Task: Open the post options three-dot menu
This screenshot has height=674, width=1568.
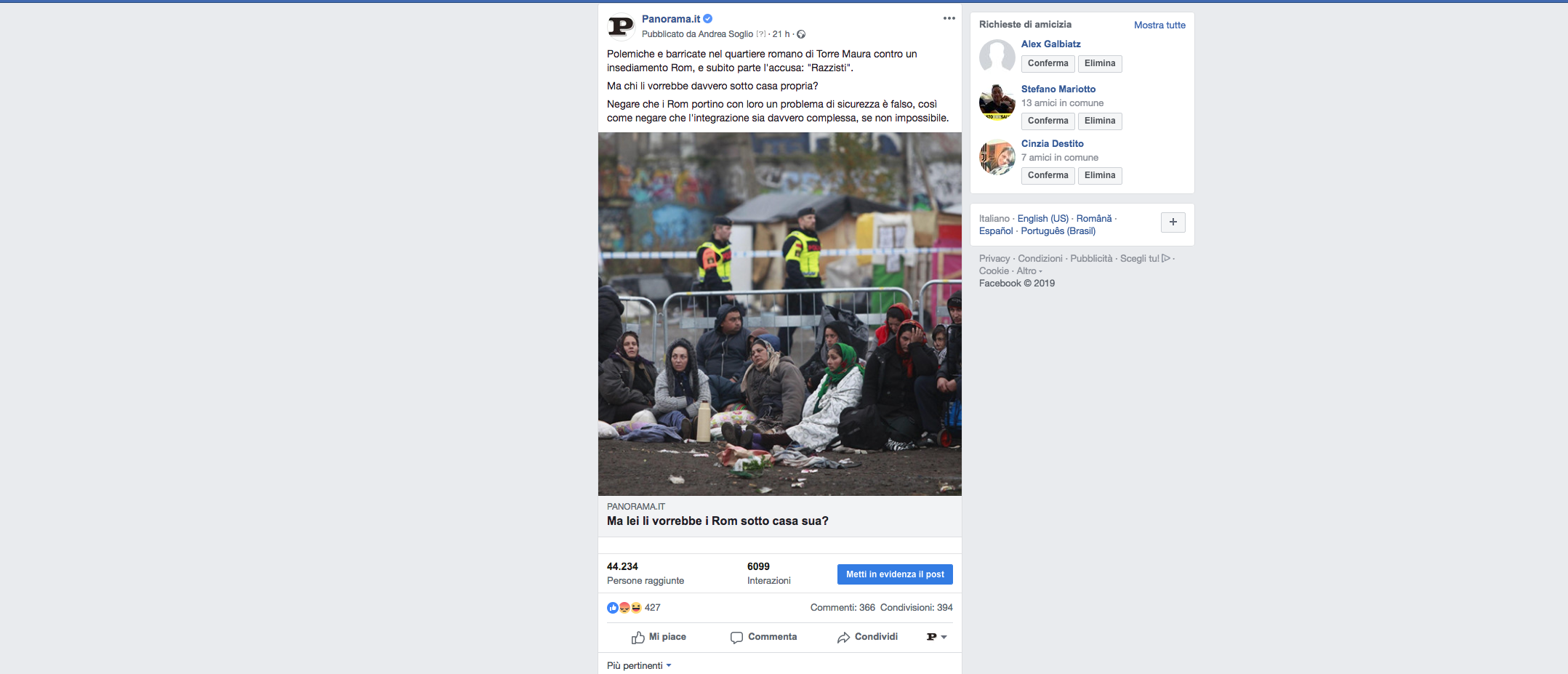Action: pyautogui.click(x=949, y=19)
